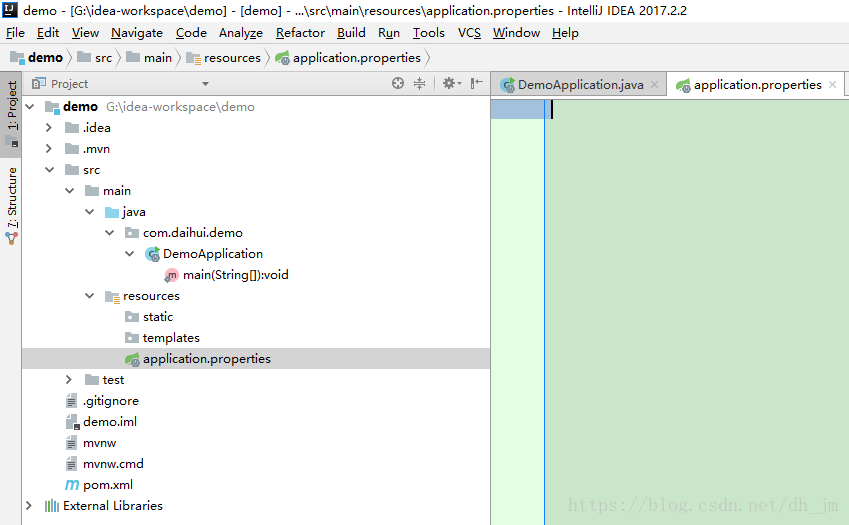Click the Spring icon in application.properties breadcrumb

(282, 57)
